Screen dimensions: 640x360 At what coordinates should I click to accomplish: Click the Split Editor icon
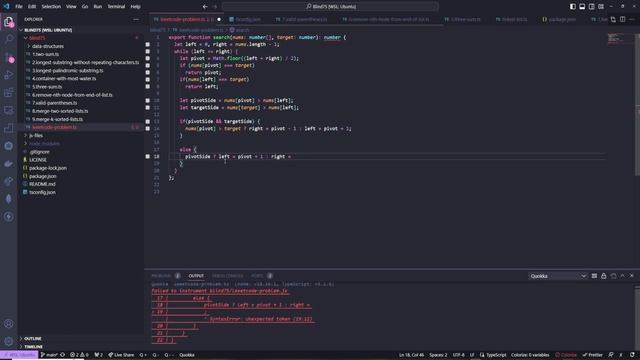(x=622, y=19)
